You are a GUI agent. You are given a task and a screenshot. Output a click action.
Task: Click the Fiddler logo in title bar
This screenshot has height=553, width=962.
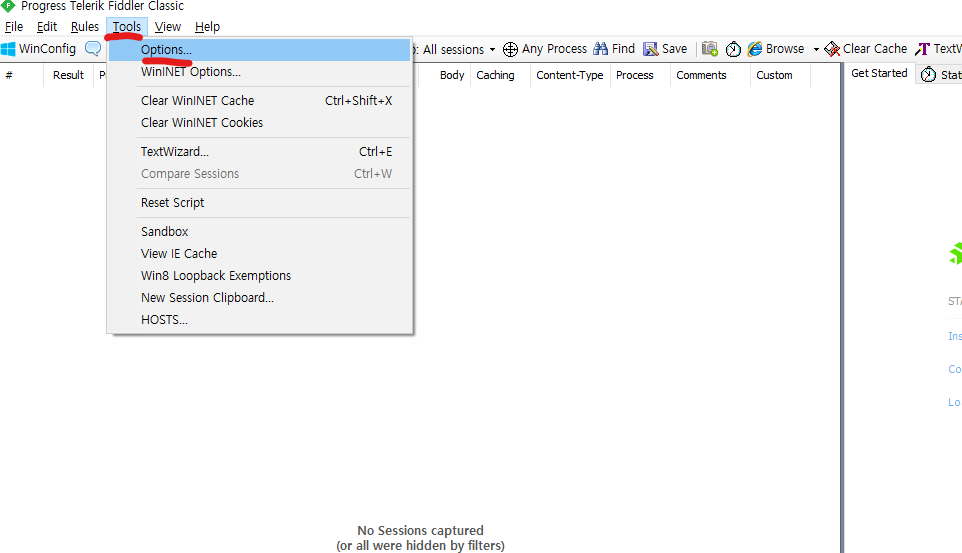pos(8,6)
